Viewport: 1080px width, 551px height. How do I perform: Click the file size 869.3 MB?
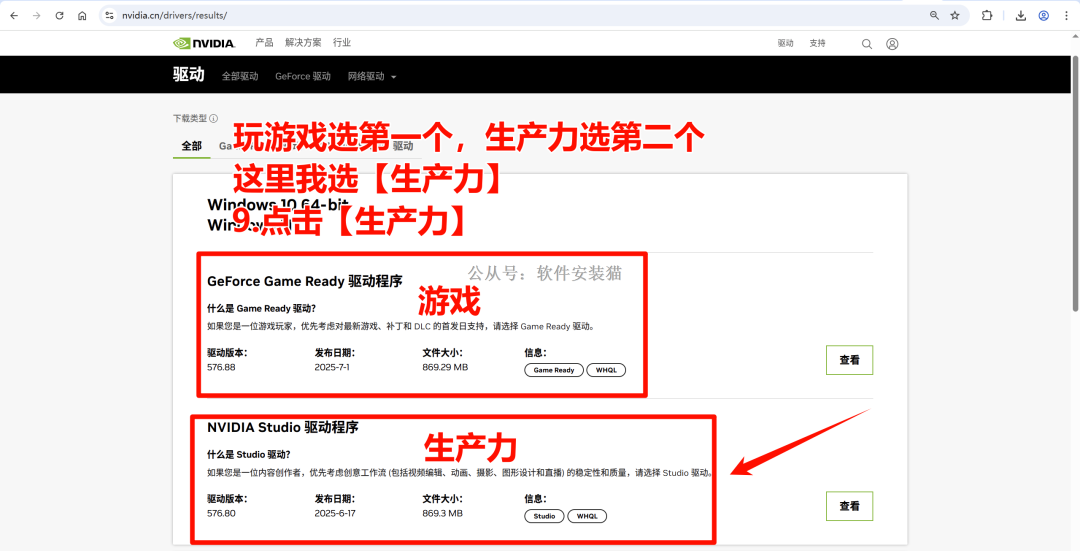(442, 513)
